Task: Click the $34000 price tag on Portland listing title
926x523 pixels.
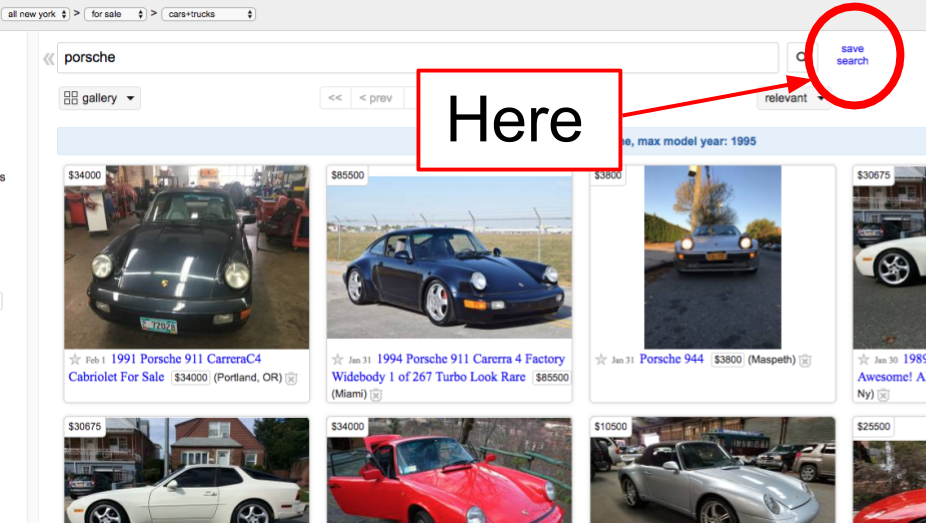Action: pyautogui.click(x=191, y=378)
